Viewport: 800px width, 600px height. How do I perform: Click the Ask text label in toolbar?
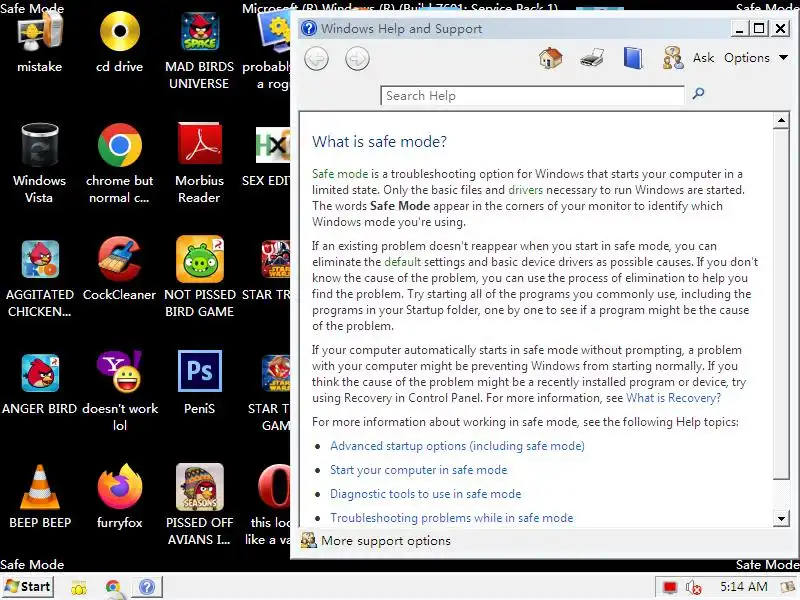[x=703, y=58]
